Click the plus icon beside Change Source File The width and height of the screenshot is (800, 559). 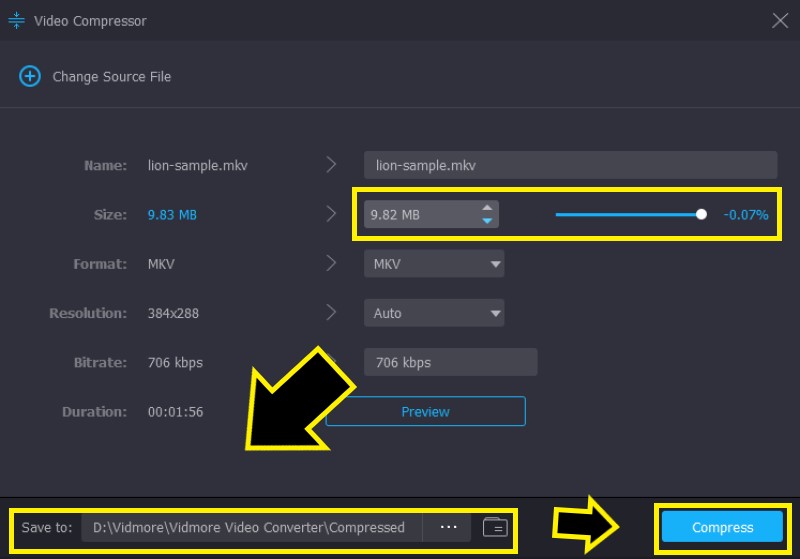click(x=30, y=76)
